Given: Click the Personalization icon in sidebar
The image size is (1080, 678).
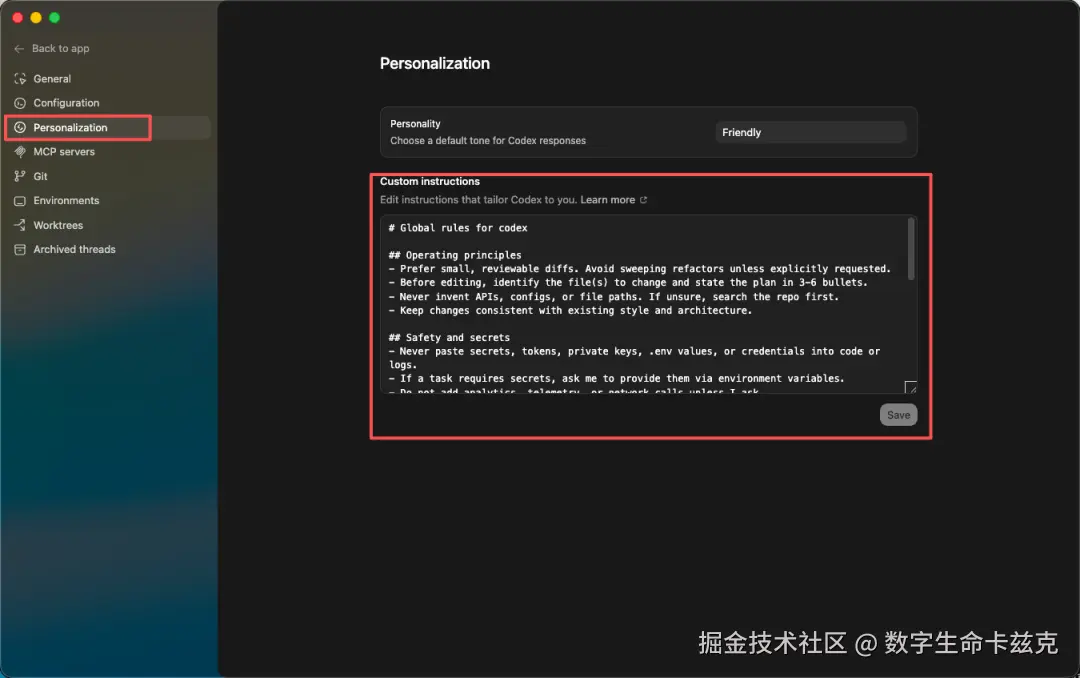Looking at the screenshot, I should 20,127.
